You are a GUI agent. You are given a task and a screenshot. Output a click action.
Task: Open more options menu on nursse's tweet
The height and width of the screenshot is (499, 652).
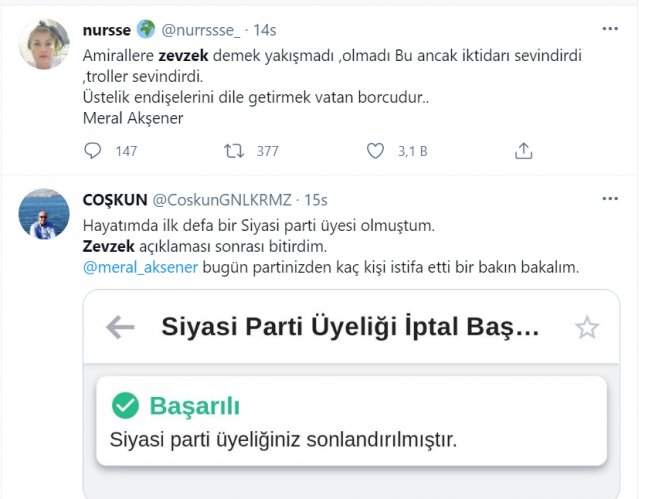[610, 29]
